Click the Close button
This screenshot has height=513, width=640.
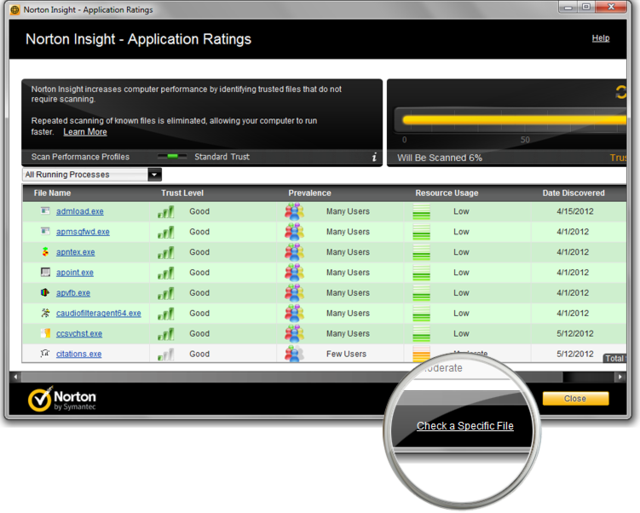click(x=576, y=398)
